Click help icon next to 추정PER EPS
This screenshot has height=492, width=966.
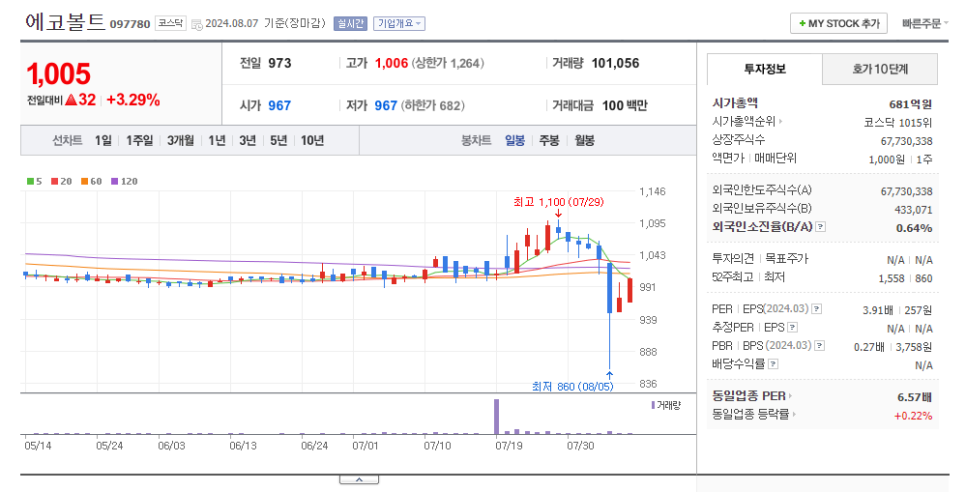792,328
